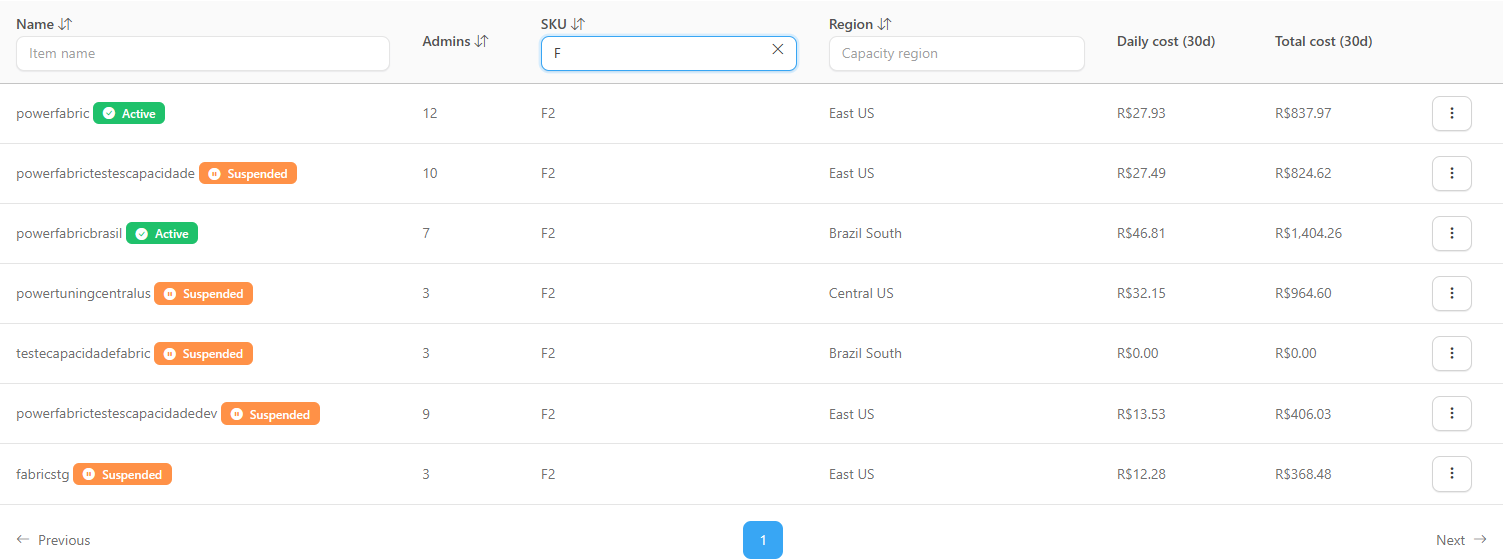Click daily cost R$12.28
This screenshot has height=560, width=1503.
[x=1141, y=474]
